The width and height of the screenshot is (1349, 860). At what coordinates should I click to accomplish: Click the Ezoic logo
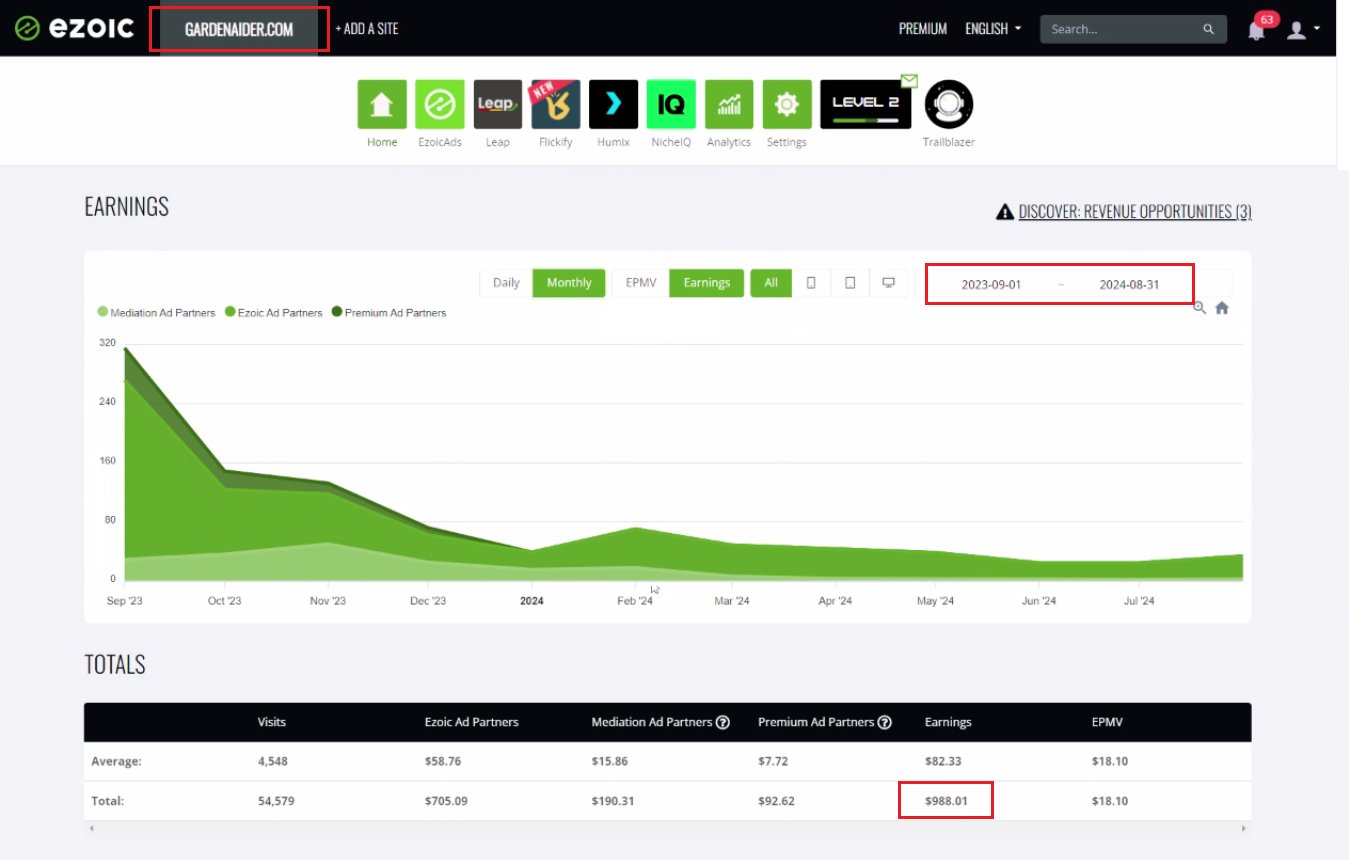(x=75, y=28)
